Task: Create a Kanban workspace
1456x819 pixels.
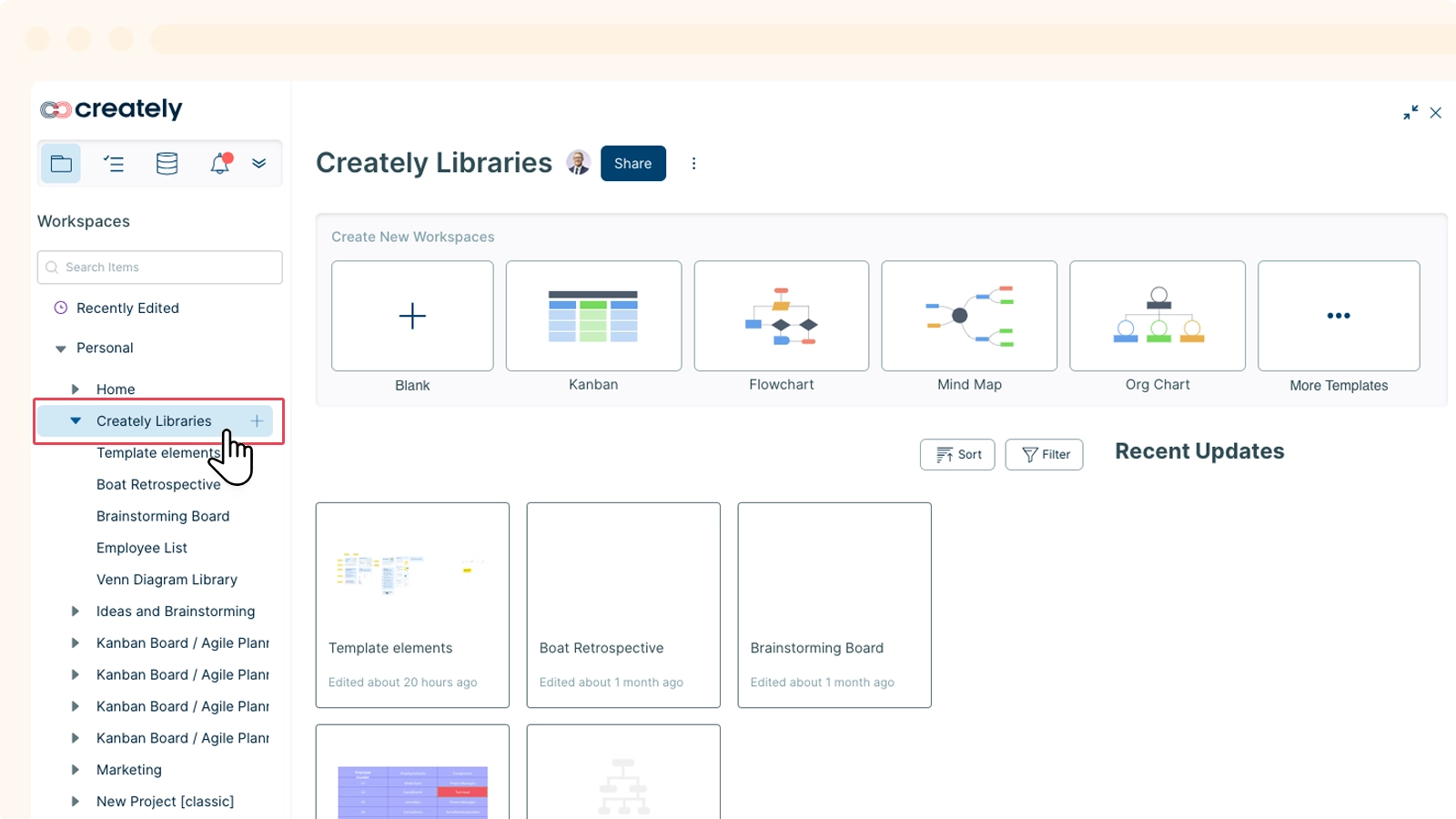Action: click(593, 316)
